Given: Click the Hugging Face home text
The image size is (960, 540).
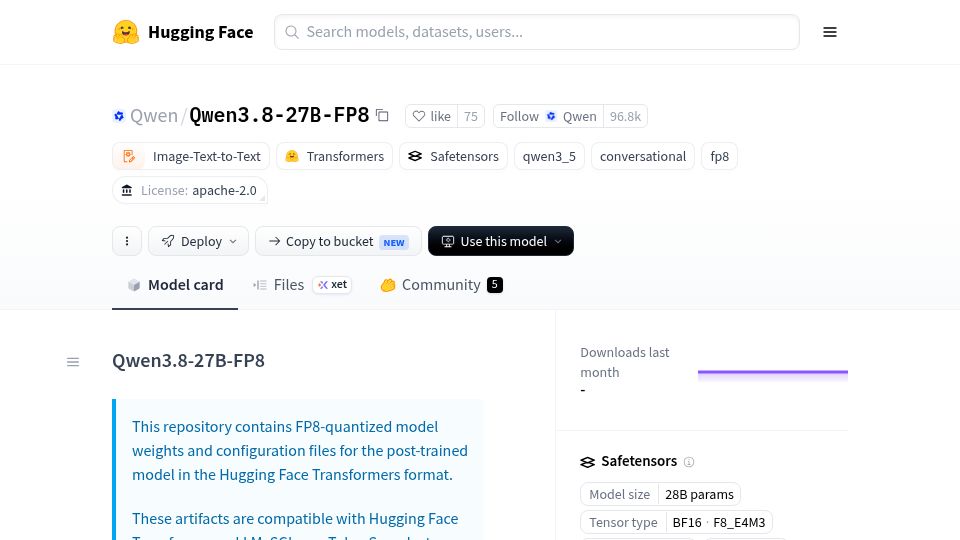Looking at the screenshot, I should coord(201,32).
